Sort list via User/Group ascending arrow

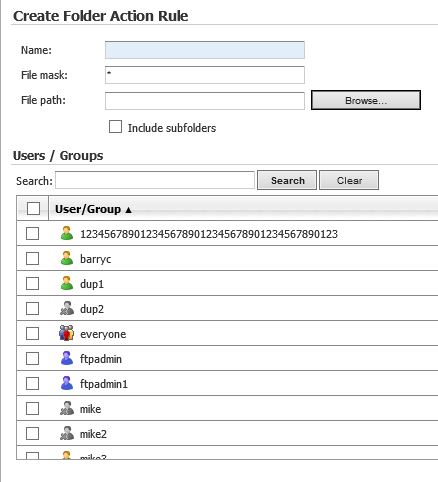point(128,210)
